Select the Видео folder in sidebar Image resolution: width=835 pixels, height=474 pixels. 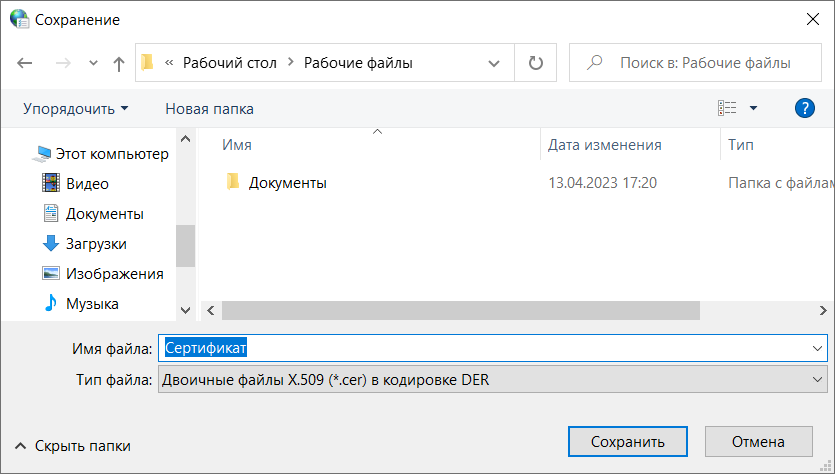coord(87,184)
